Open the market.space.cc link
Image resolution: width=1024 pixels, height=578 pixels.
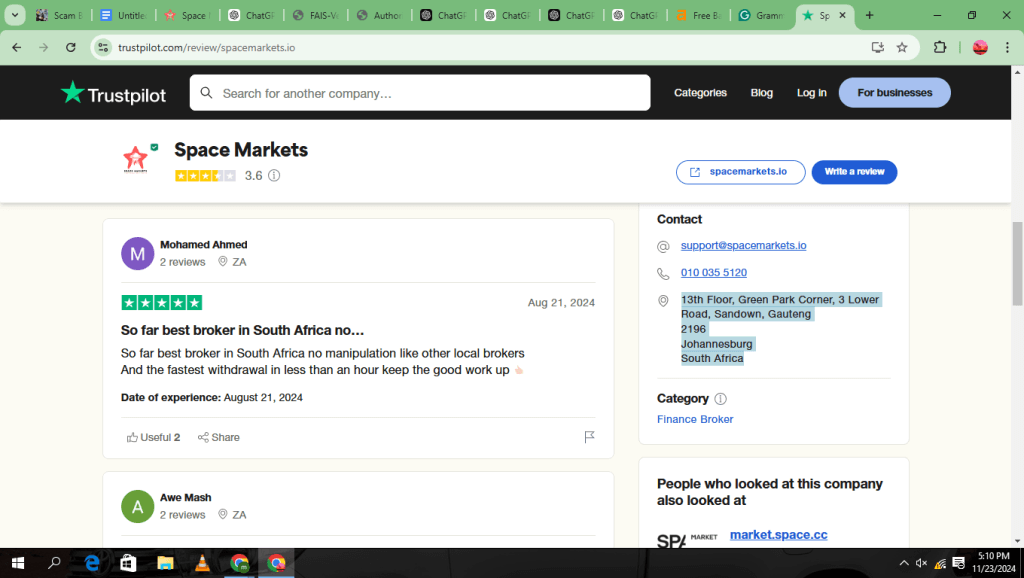pyautogui.click(x=778, y=534)
